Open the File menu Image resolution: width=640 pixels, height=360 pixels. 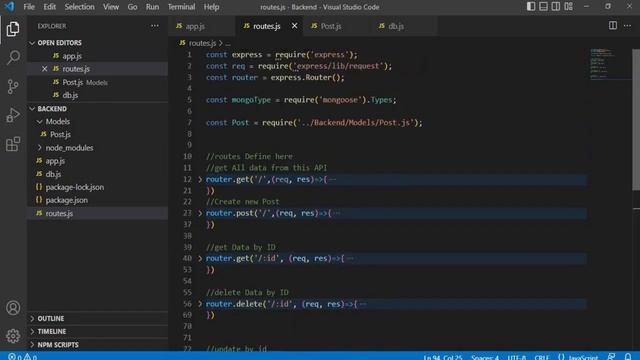click(x=29, y=7)
